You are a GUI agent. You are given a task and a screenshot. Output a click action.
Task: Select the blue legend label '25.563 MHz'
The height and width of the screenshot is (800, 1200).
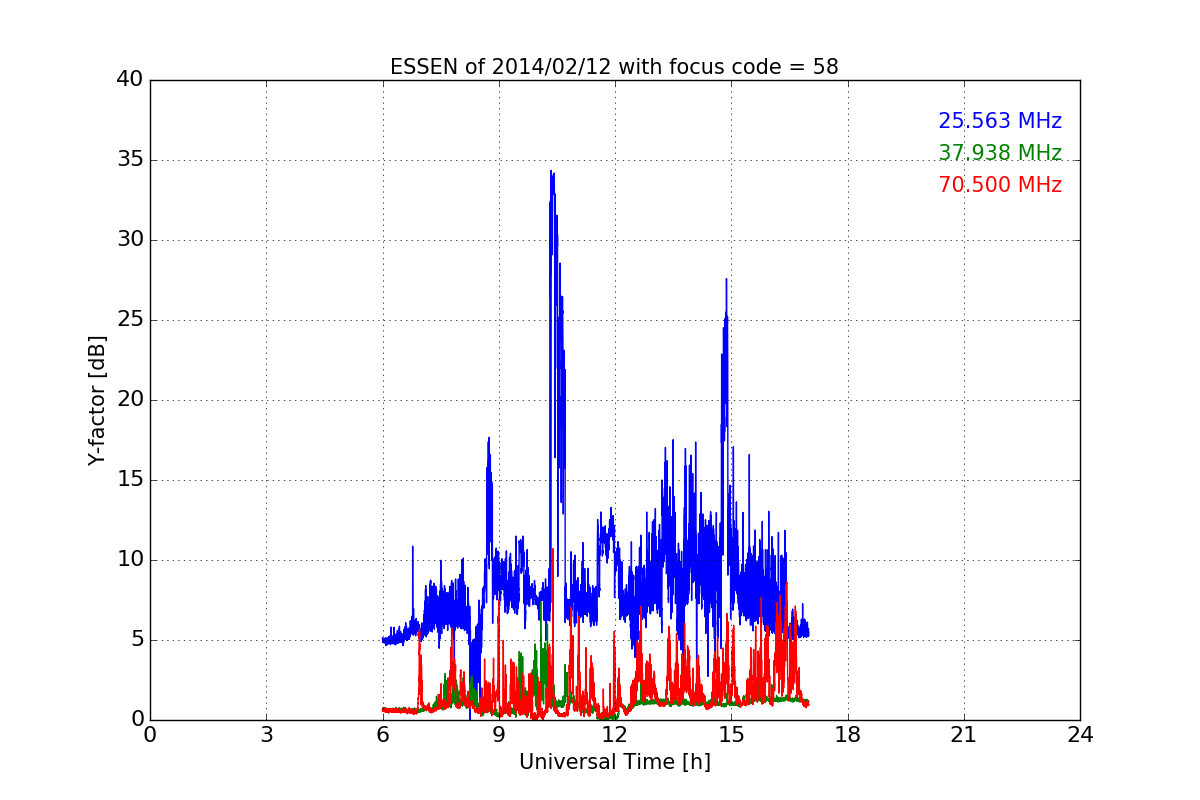click(1000, 121)
